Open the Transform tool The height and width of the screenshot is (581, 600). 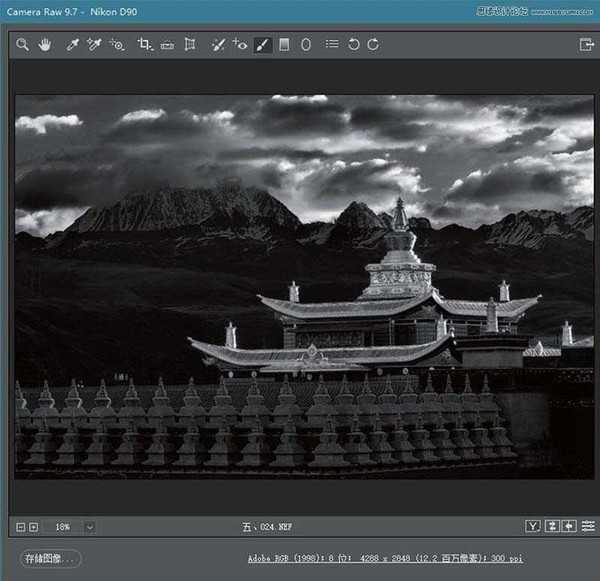189,45
